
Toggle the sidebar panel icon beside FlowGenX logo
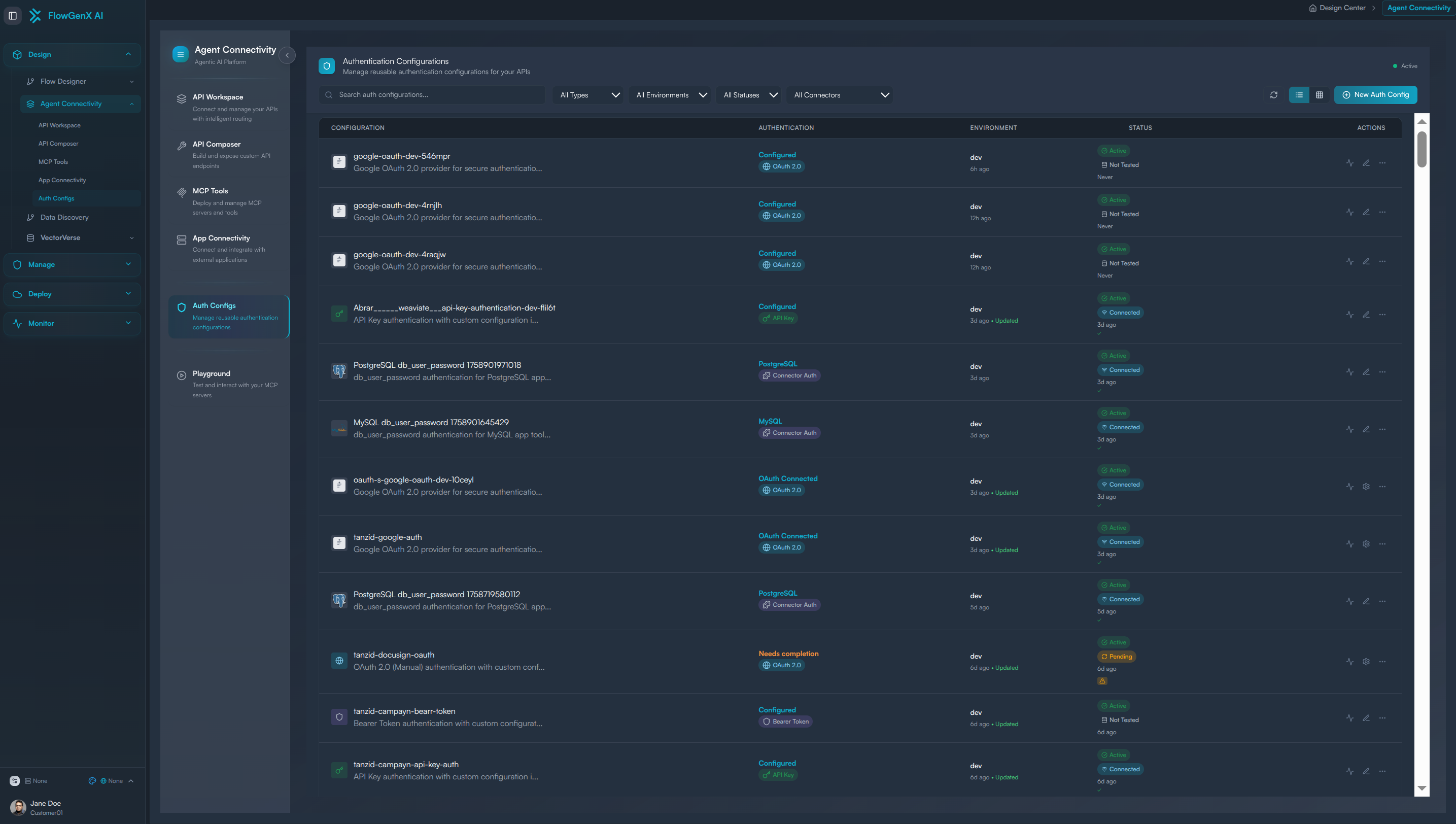(x=13, y=16)
